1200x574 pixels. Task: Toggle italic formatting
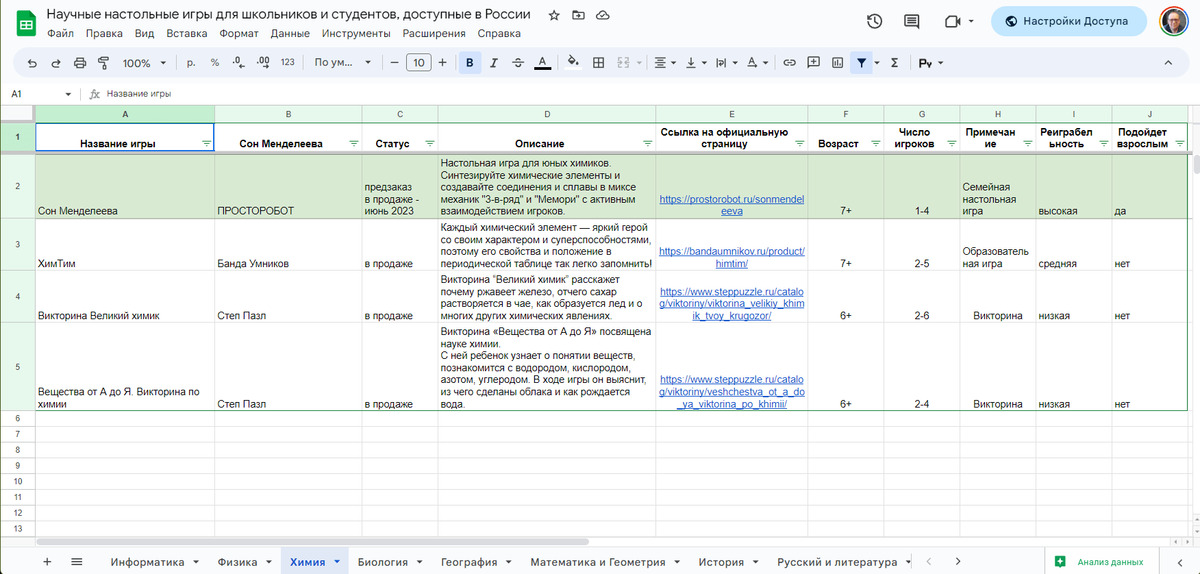[493, 63]
